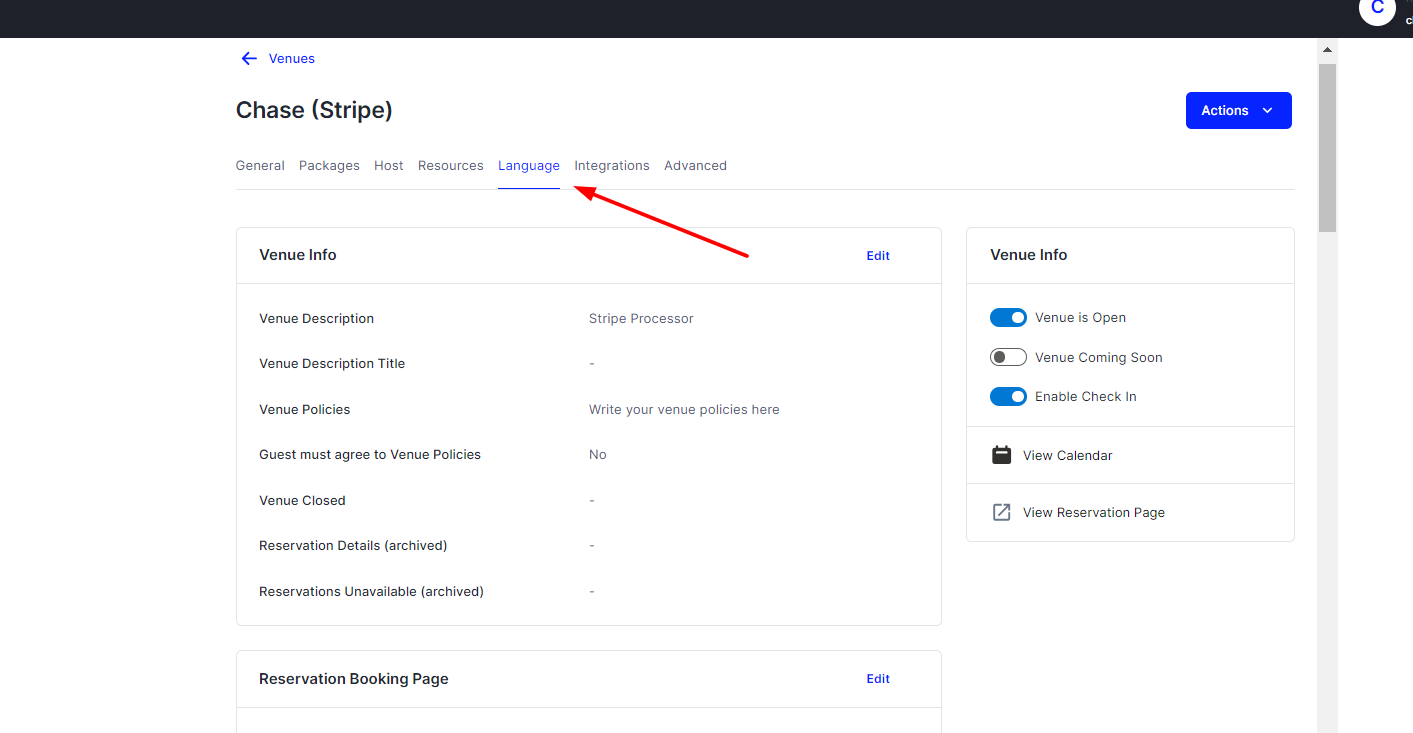Screen dimensions: 1413x733
Task: Switch to the General tab
Action: [x=260, y=165]
